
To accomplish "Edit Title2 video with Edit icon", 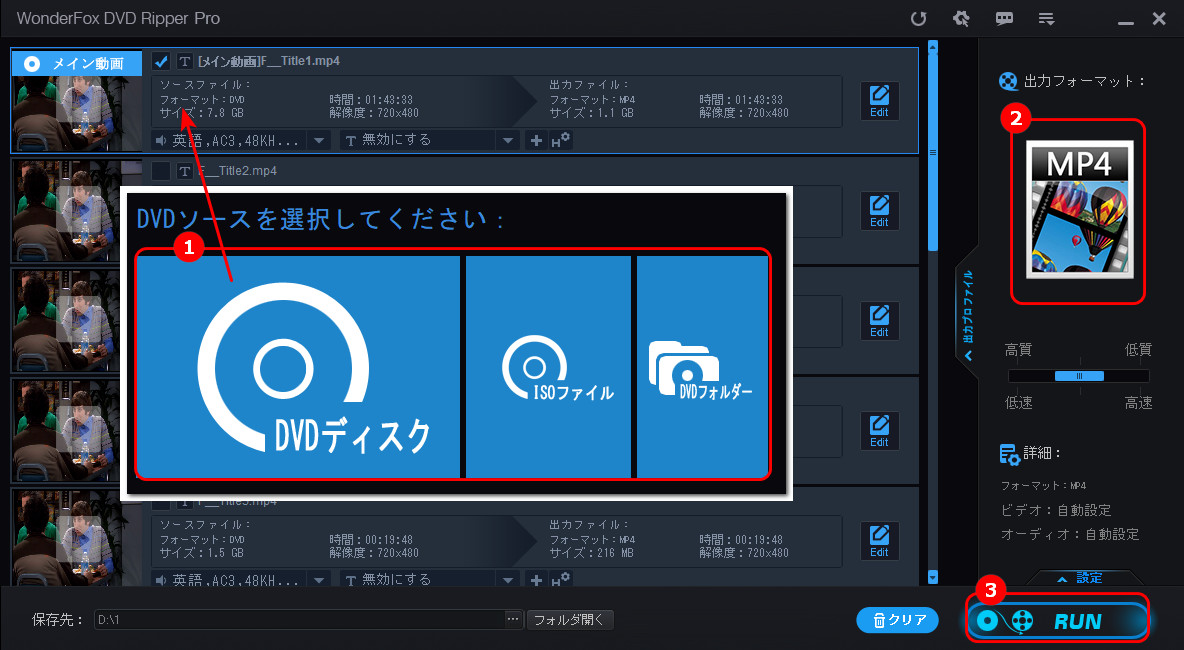I will (879, 211).
